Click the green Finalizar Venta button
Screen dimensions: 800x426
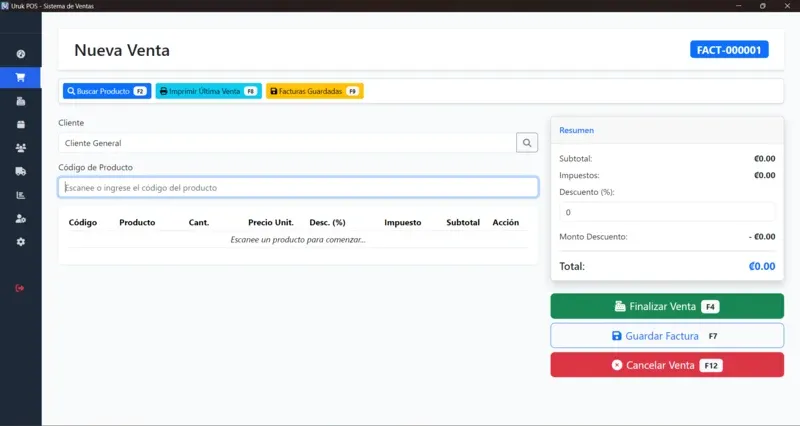click(667, 306)
